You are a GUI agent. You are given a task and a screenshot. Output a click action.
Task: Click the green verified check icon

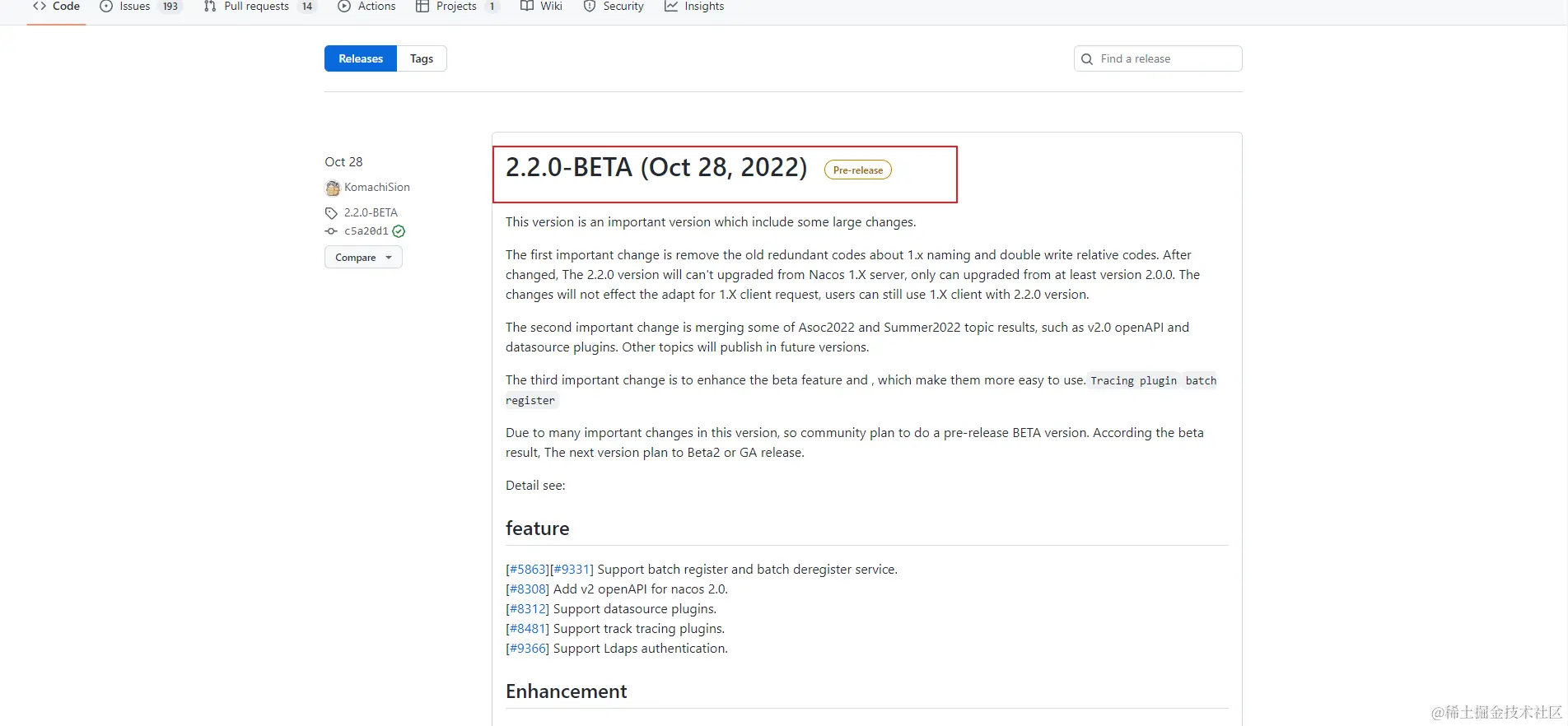[399, 231]
